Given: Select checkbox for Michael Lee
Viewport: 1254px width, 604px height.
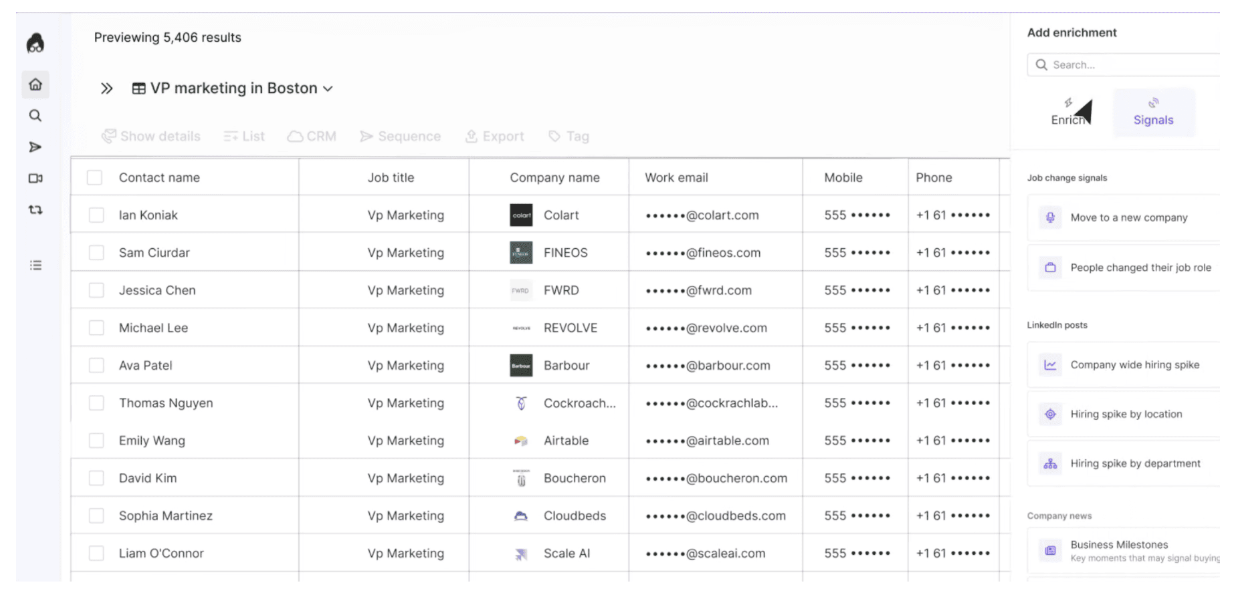Looking at the screenshot, I should point(95,328).
